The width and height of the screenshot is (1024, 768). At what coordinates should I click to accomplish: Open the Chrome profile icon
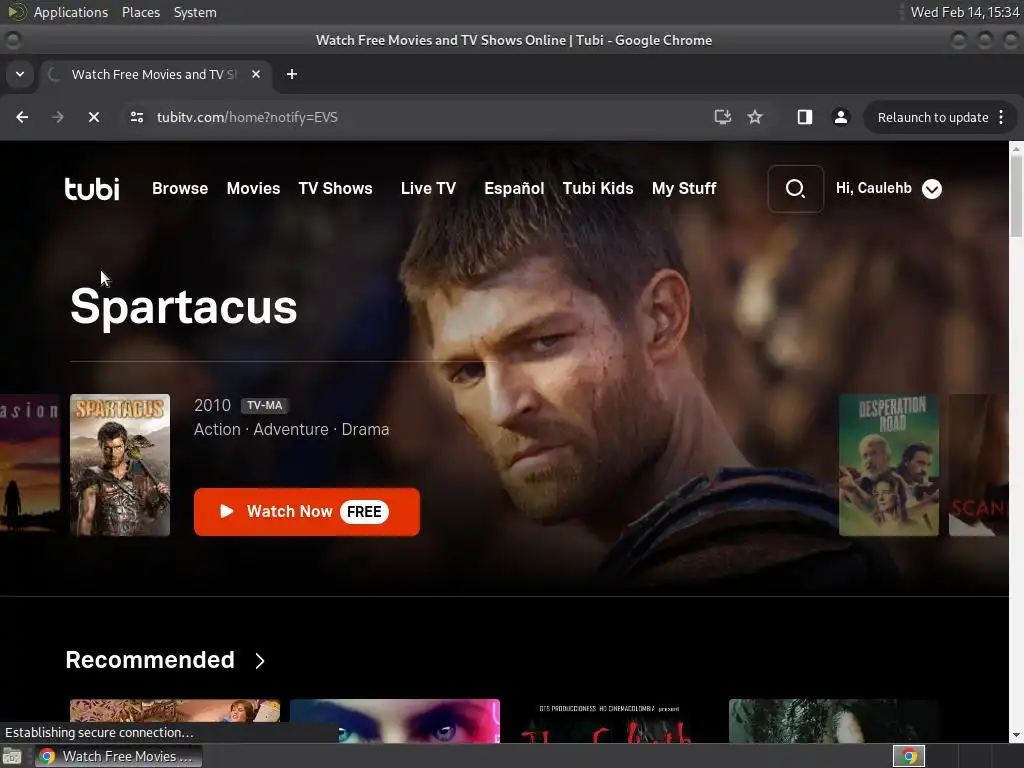[x=840, y=118]
